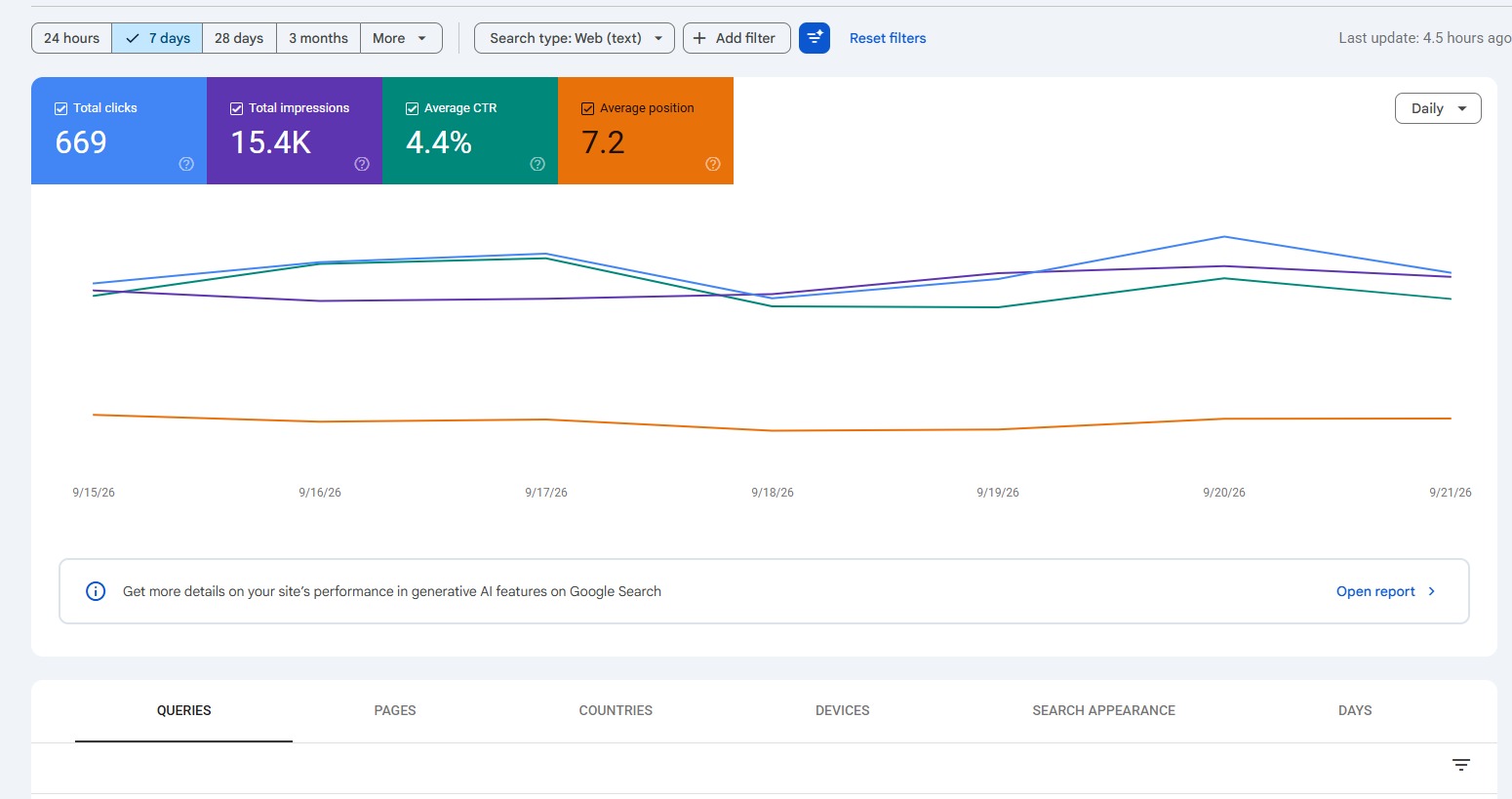Viewport: 1512px width, 799px height.
Task: Click the info icon in AI features banner
Action: click(x=96, y=591)
